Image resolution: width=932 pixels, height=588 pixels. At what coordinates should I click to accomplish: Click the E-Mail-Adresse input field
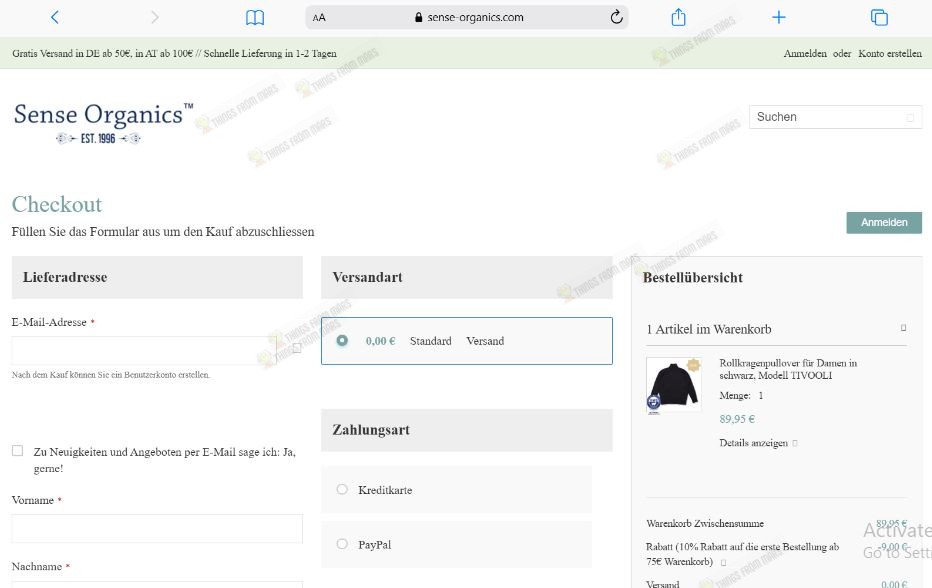(x=144, y=350)
